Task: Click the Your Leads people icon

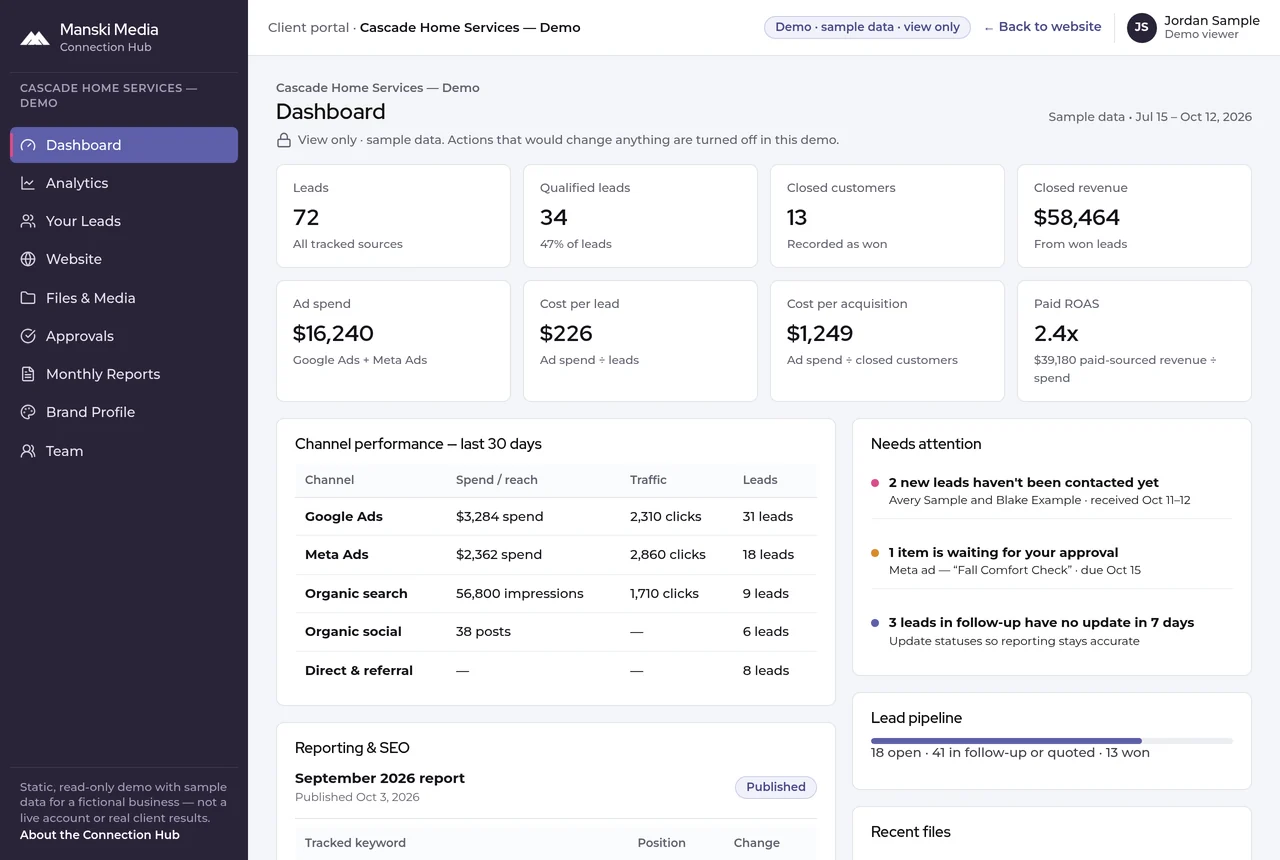Action: click(x=28, y=221)
